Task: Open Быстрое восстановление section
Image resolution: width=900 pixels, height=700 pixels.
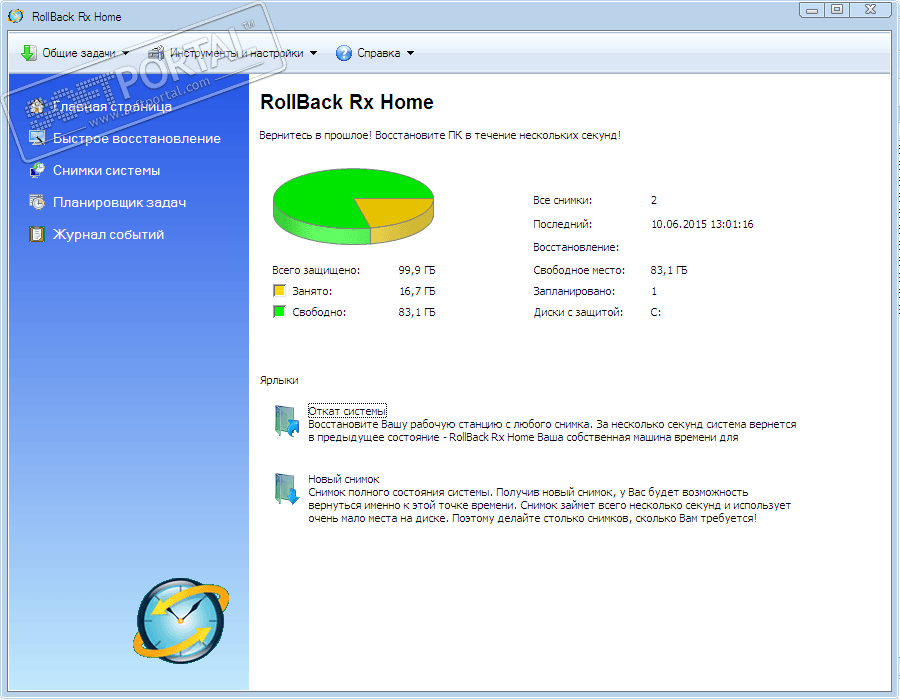Action: (x=137, y=138)
